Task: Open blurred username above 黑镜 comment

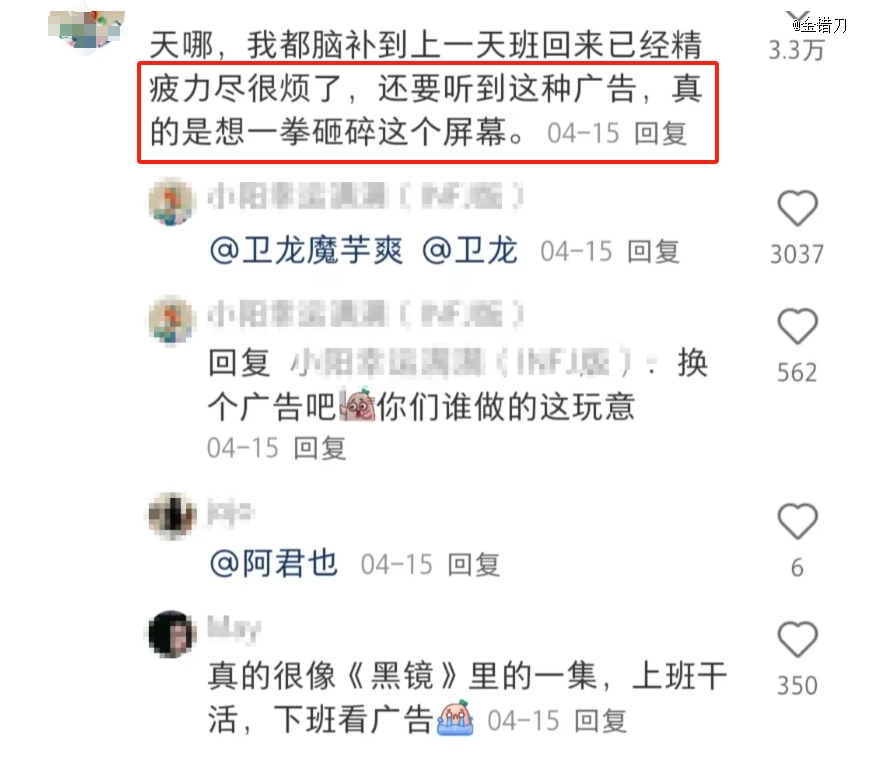Action: 234,628
